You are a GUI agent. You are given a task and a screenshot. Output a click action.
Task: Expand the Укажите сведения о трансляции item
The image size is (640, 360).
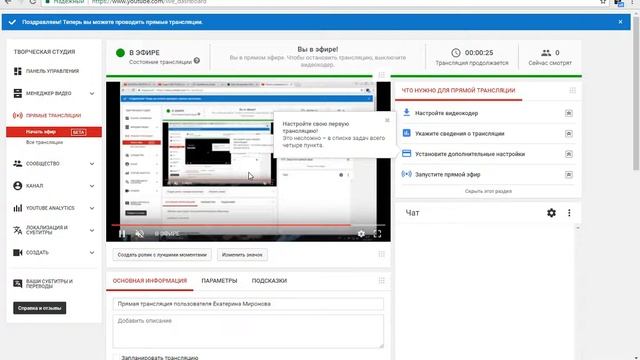point(569,133)
